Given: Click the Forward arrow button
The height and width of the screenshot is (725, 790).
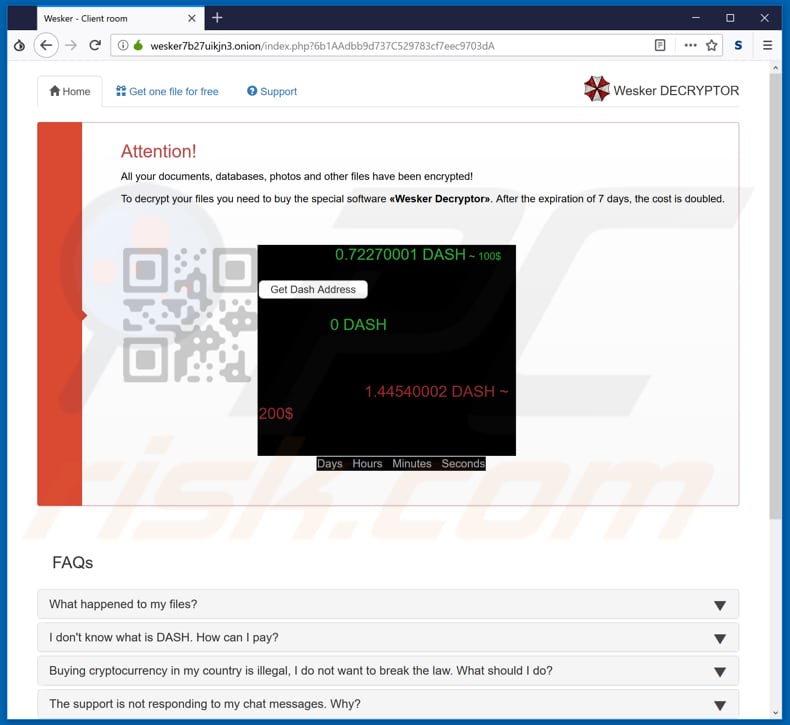Looking at the screenshot, I should 71,45.
